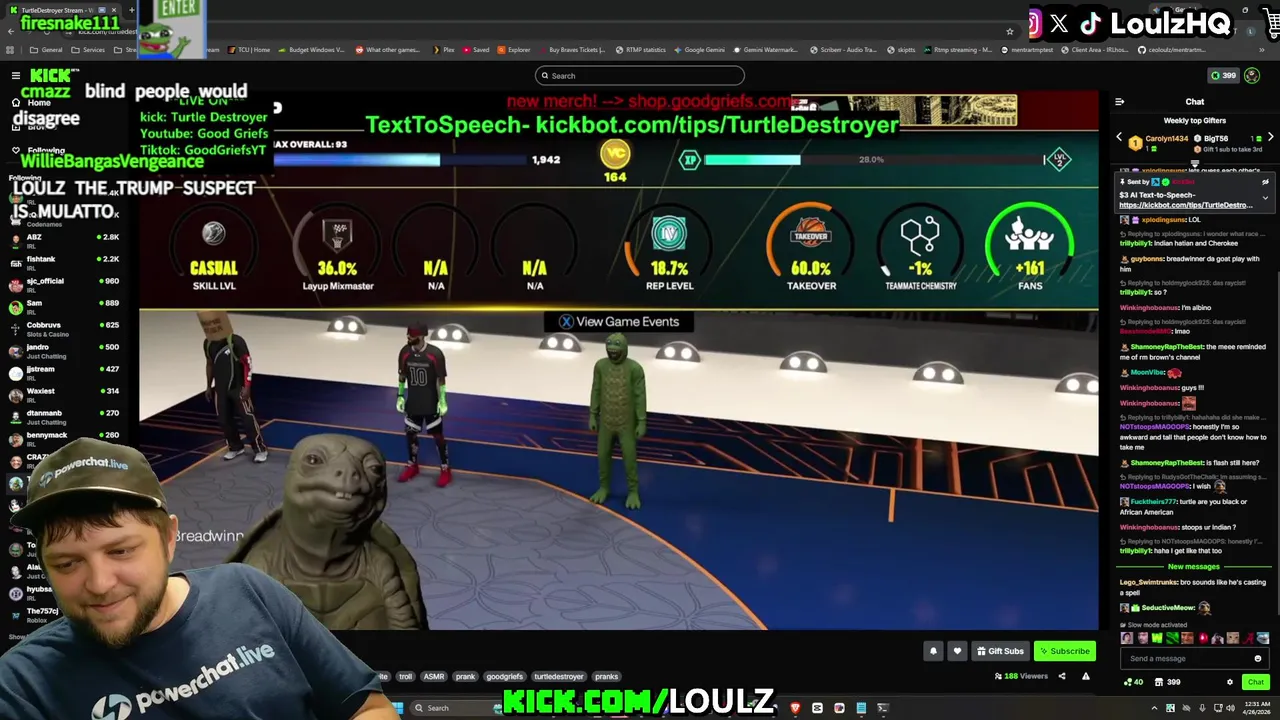Open the Plex bookmark
The height and width of the screenshot is (720, 1280).
pos(443,50)
